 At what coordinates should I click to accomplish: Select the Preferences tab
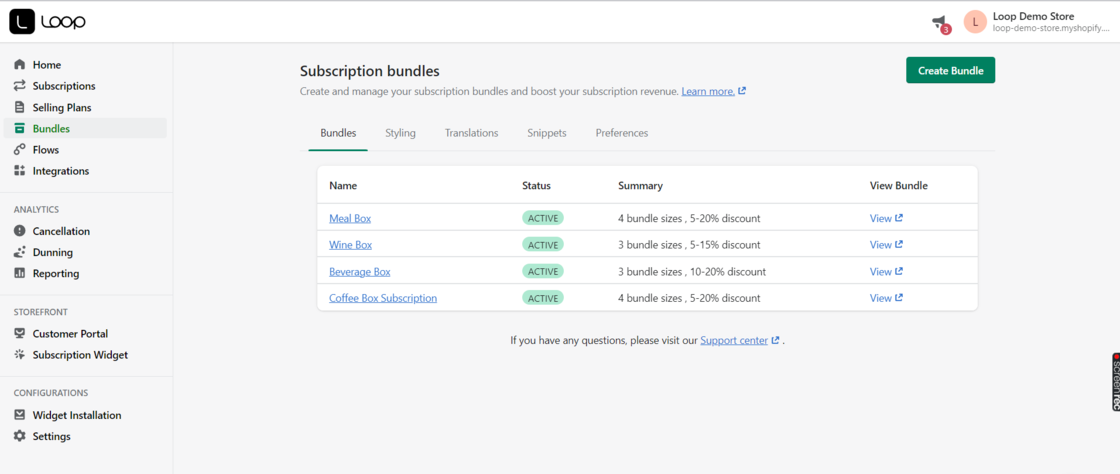(621, 133)
